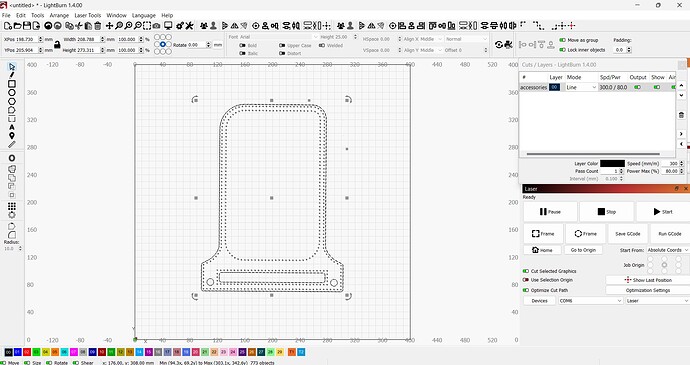Toggle Output switch for accessories layer
Screen dimensions: 690x365
(637, 87)
